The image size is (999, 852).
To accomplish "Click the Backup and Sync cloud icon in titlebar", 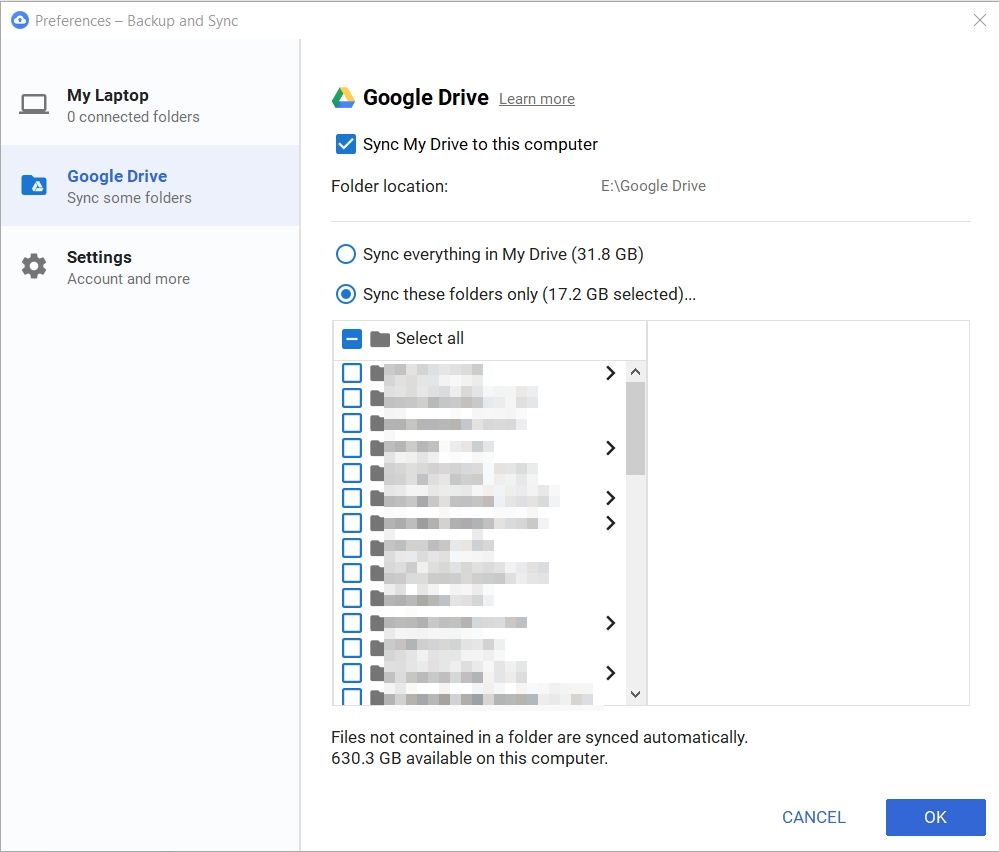I will click(20, 20).
